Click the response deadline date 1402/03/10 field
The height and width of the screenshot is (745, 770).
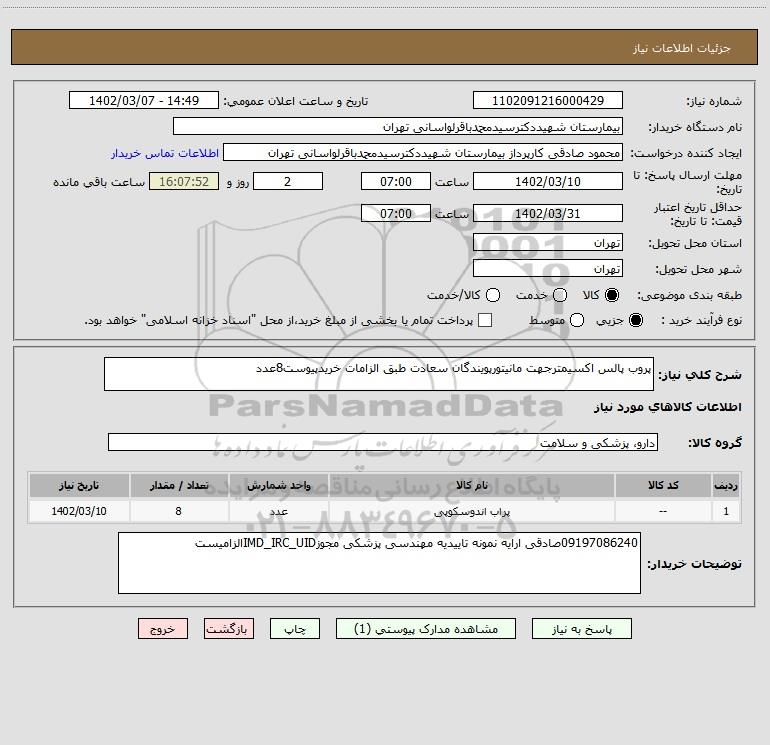coord(548,181)
